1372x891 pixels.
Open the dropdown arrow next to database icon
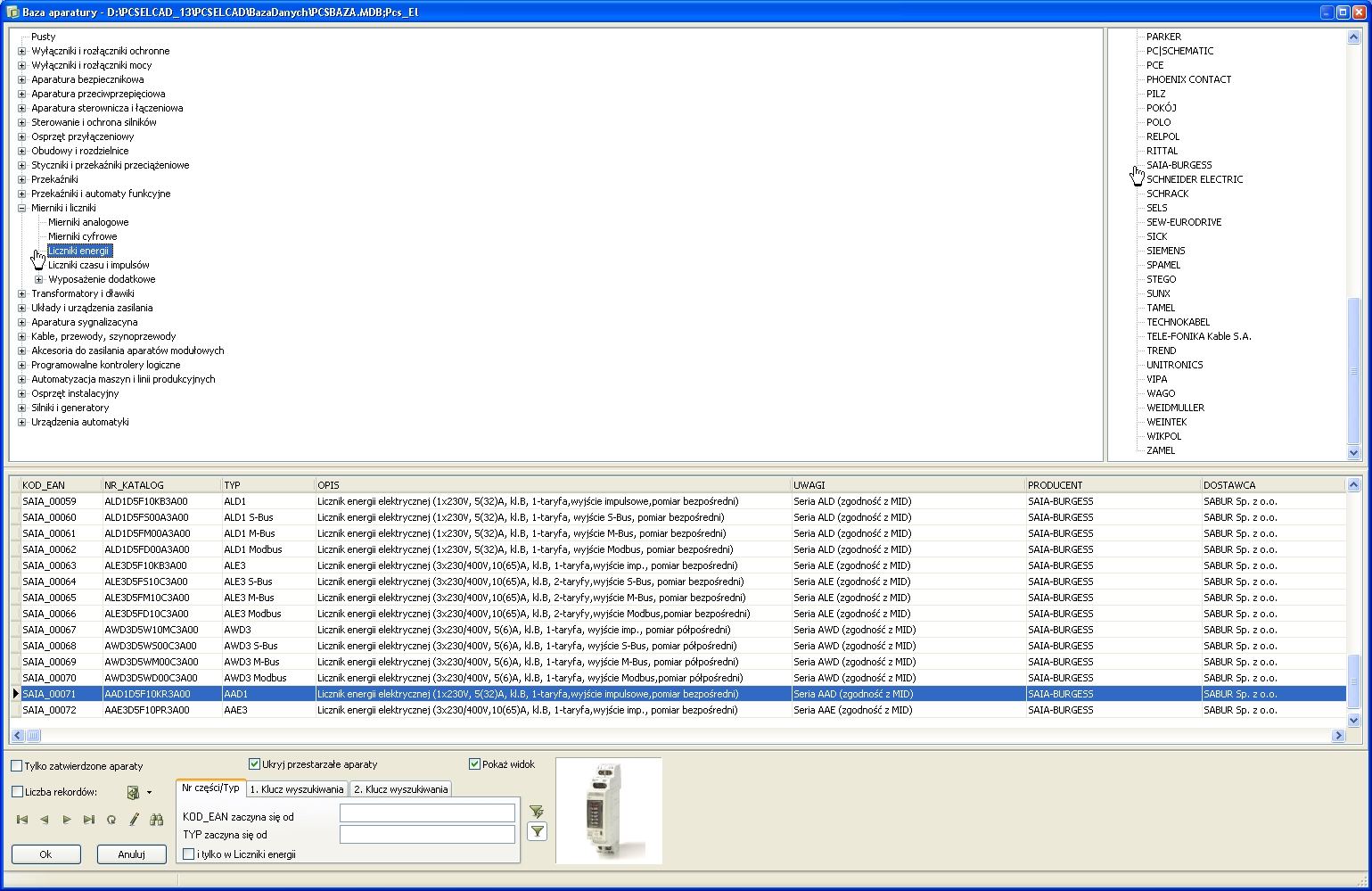pyautogui.click(x=149, y=792)
